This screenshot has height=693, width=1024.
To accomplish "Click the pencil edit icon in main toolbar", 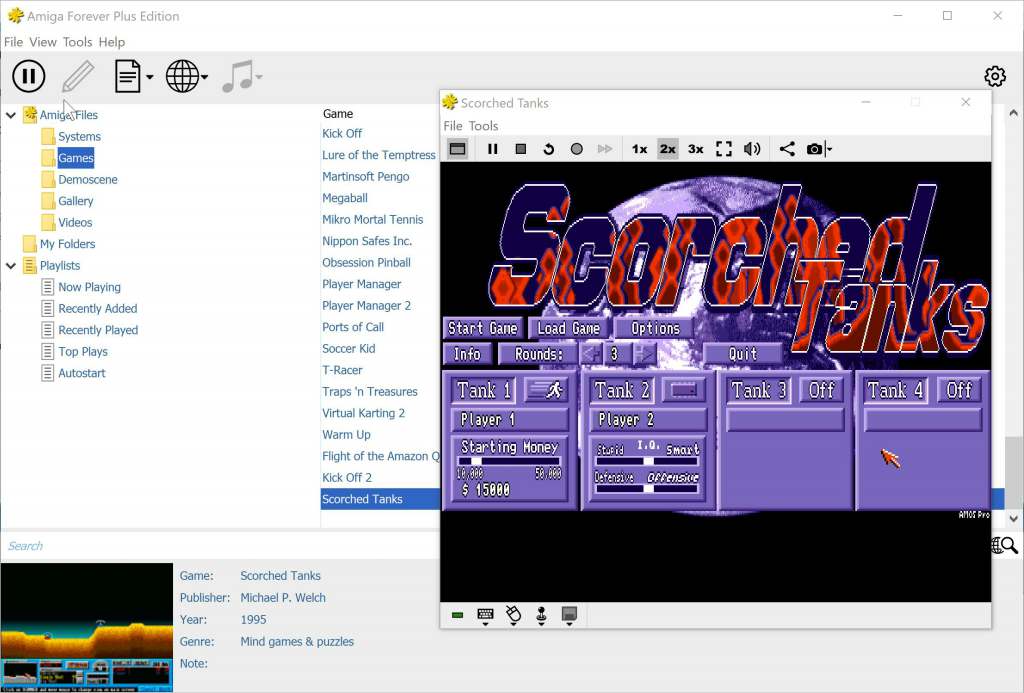I will tap(78, 76).
